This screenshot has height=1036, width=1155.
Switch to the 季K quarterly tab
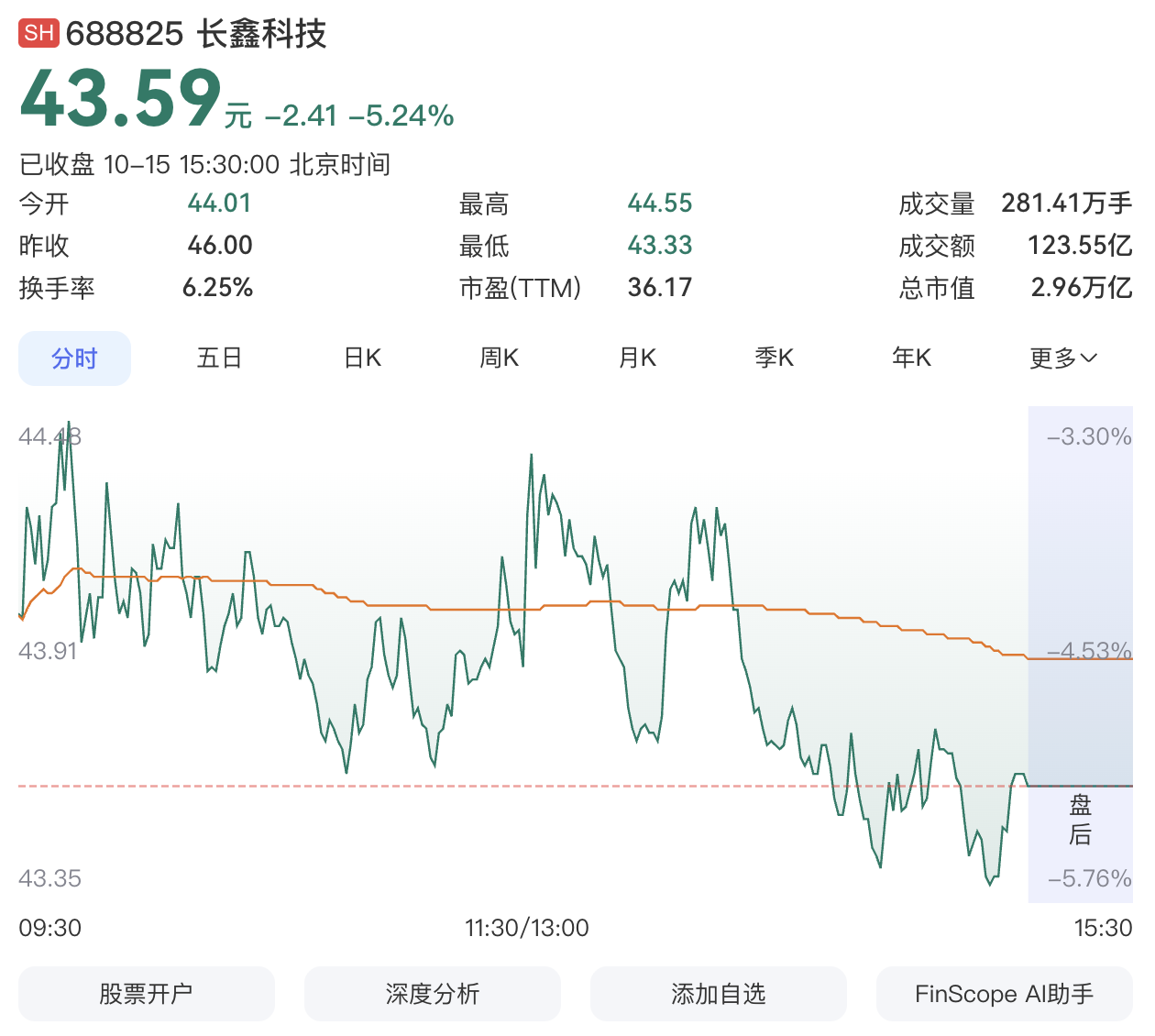(775, 358)
